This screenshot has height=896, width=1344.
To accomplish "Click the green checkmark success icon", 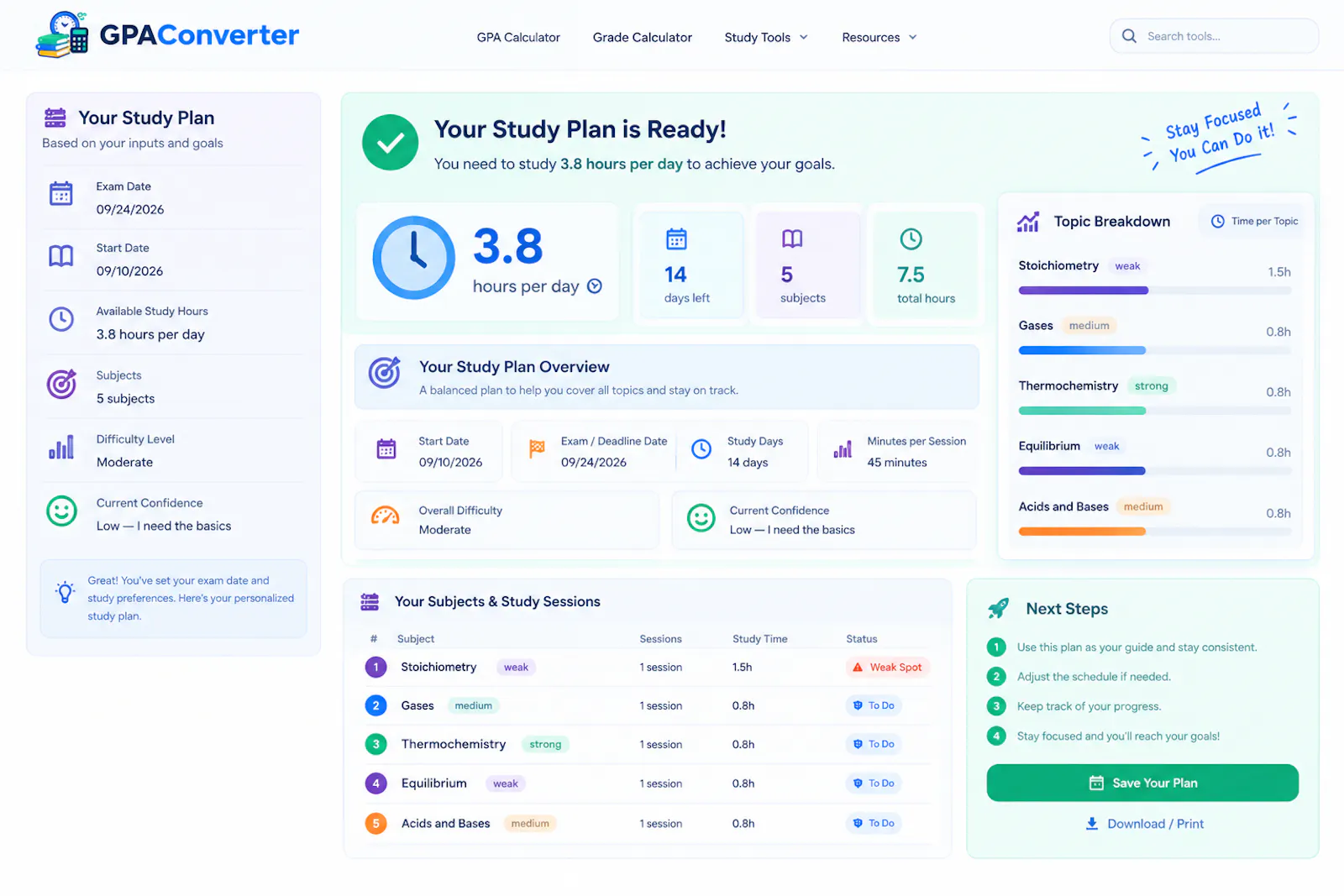I will pos(390,143).
